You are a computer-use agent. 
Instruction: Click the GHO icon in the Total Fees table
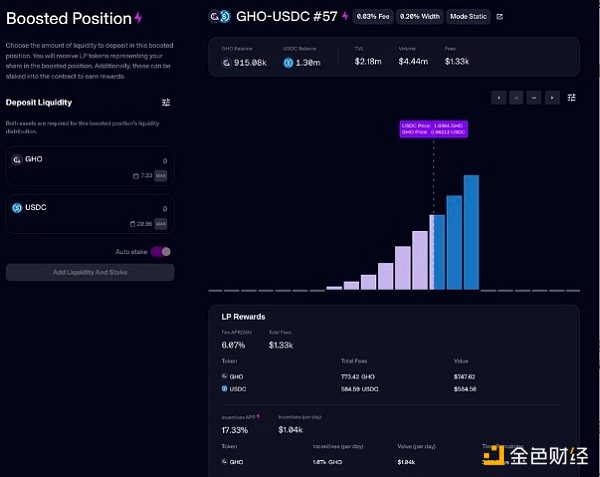[225, 376]
